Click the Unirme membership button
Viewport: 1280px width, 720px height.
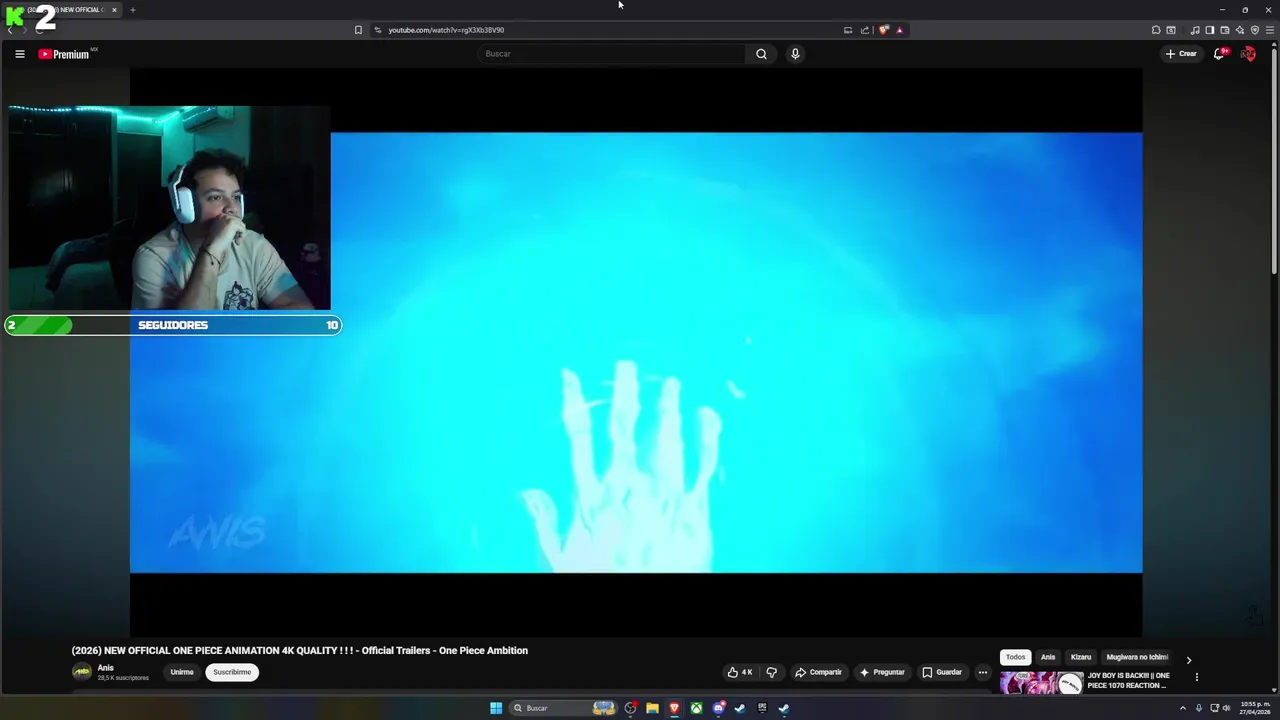point(182,672)
